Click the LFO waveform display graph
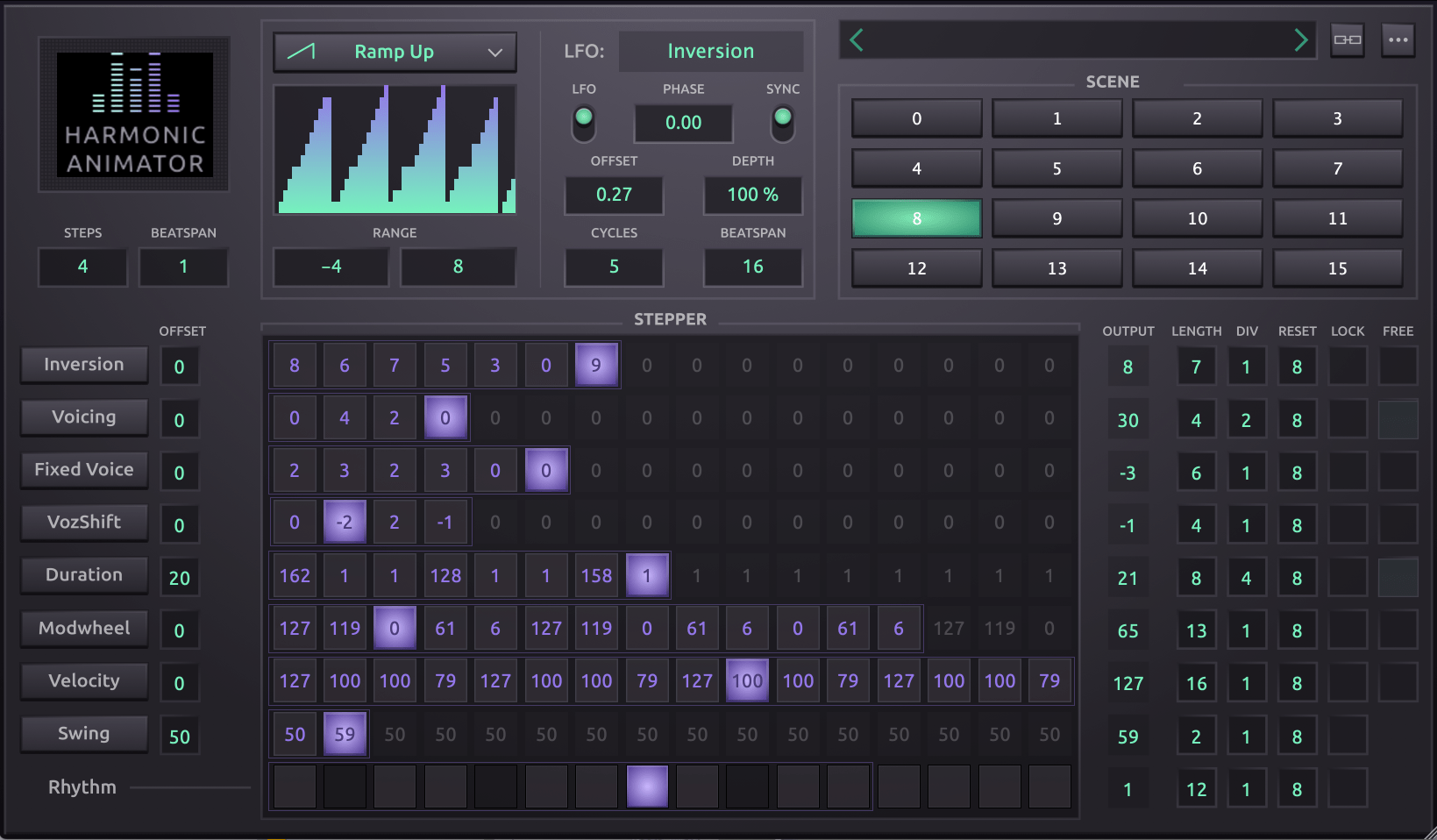 click(x=395, y=150)
